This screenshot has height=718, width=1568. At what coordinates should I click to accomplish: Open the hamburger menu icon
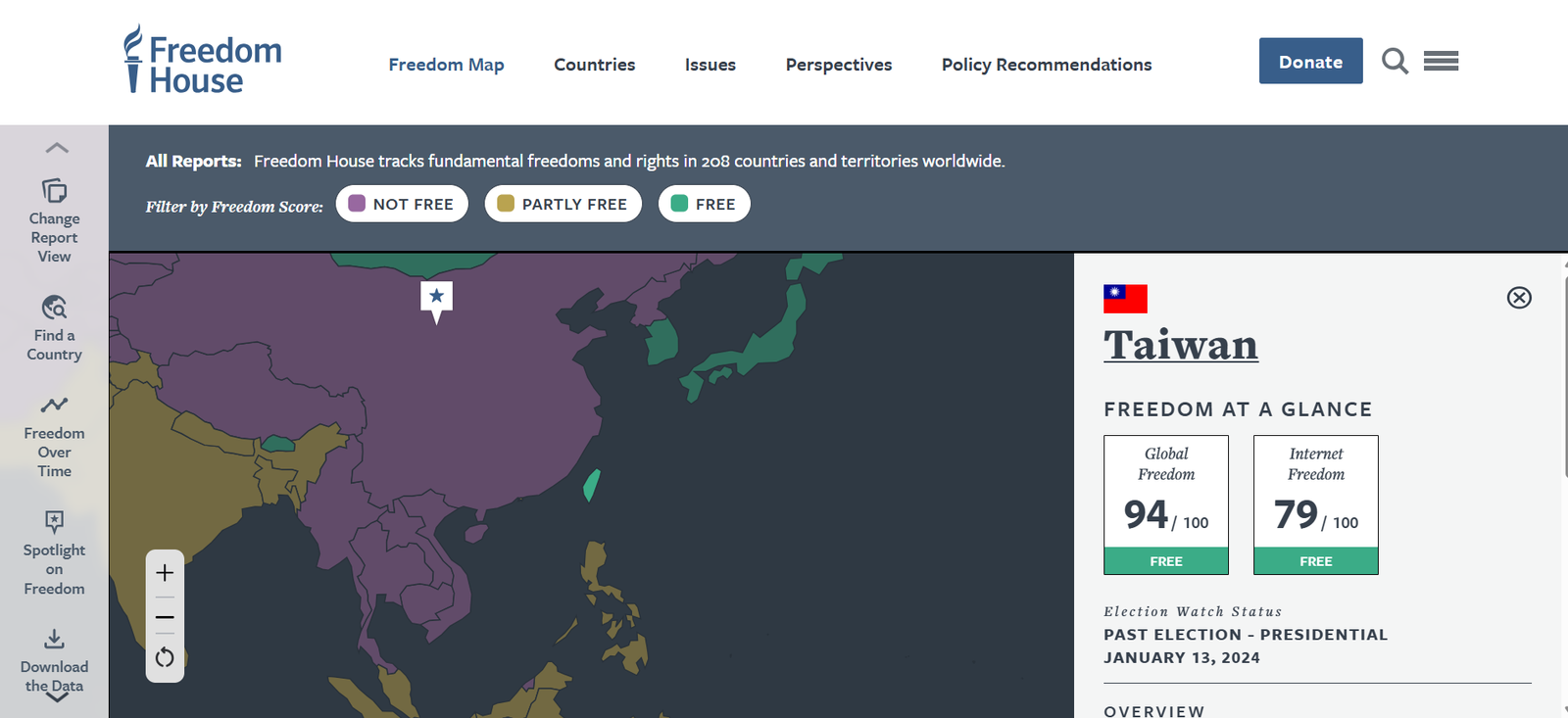click(x=1441, y=62)
